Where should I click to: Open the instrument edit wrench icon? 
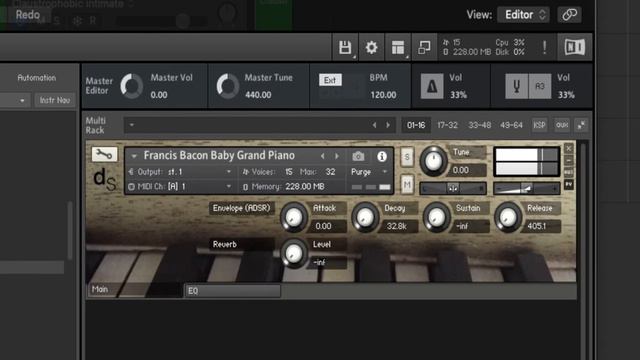point(104,154)
